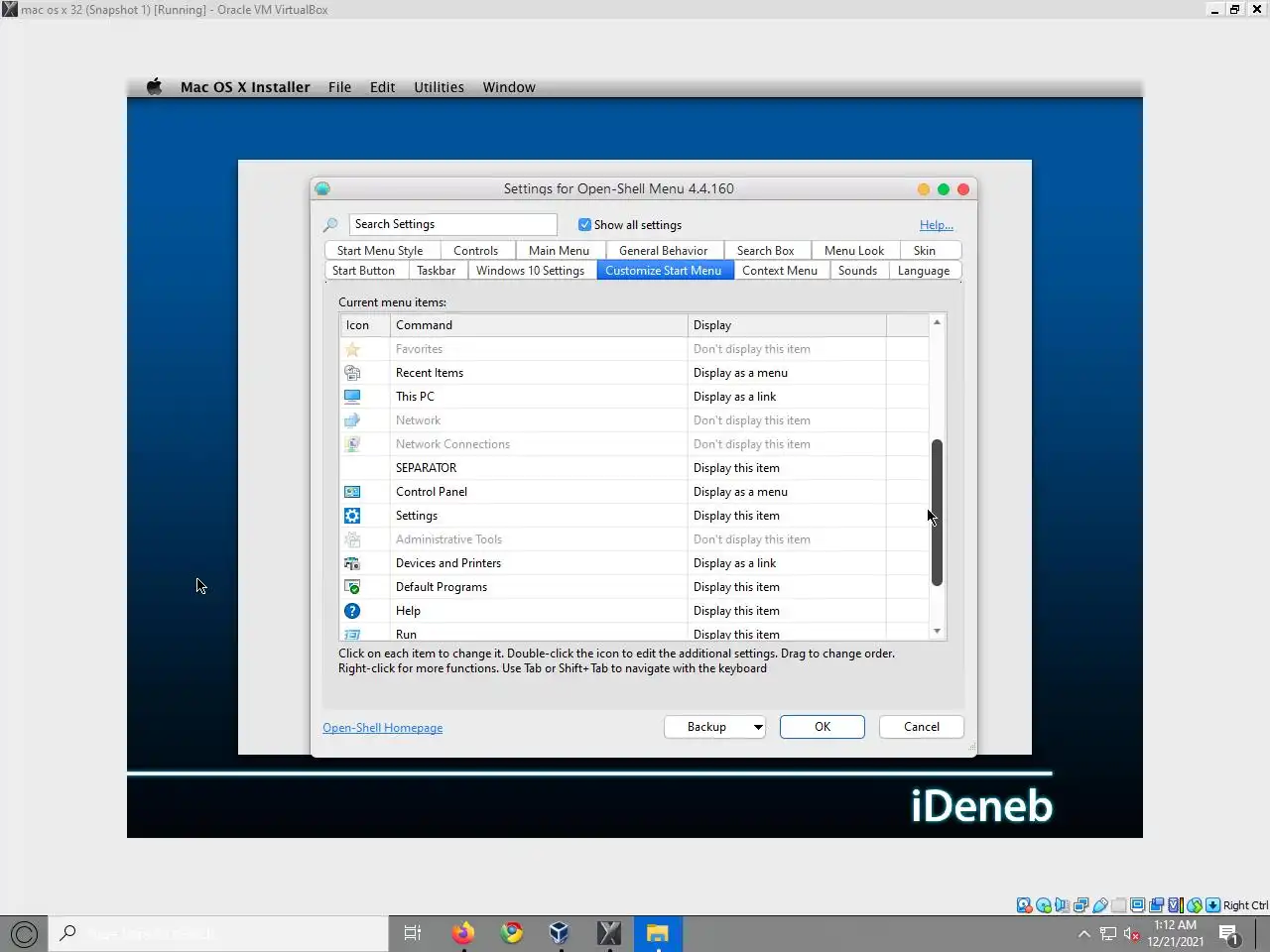Click the VirtualBox audio status icon
The width and height of the screenshot is (1270, 952).
(1063, 905)
